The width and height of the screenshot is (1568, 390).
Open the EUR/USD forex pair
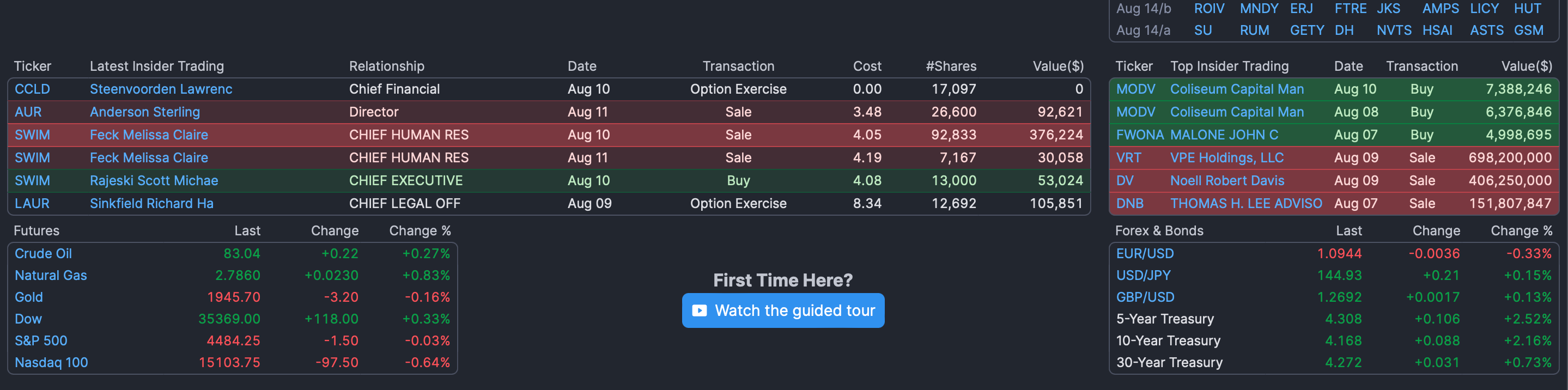pos(1144,253)
